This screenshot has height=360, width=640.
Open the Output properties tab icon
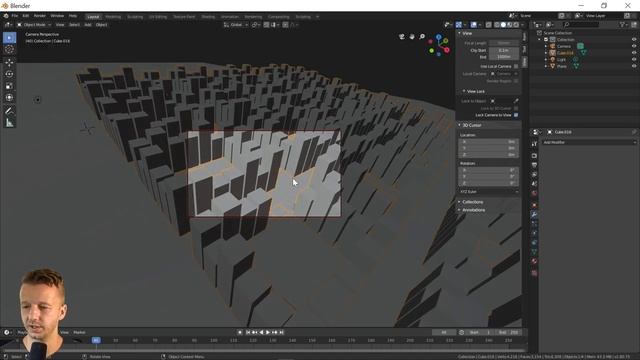pos(534,165)
